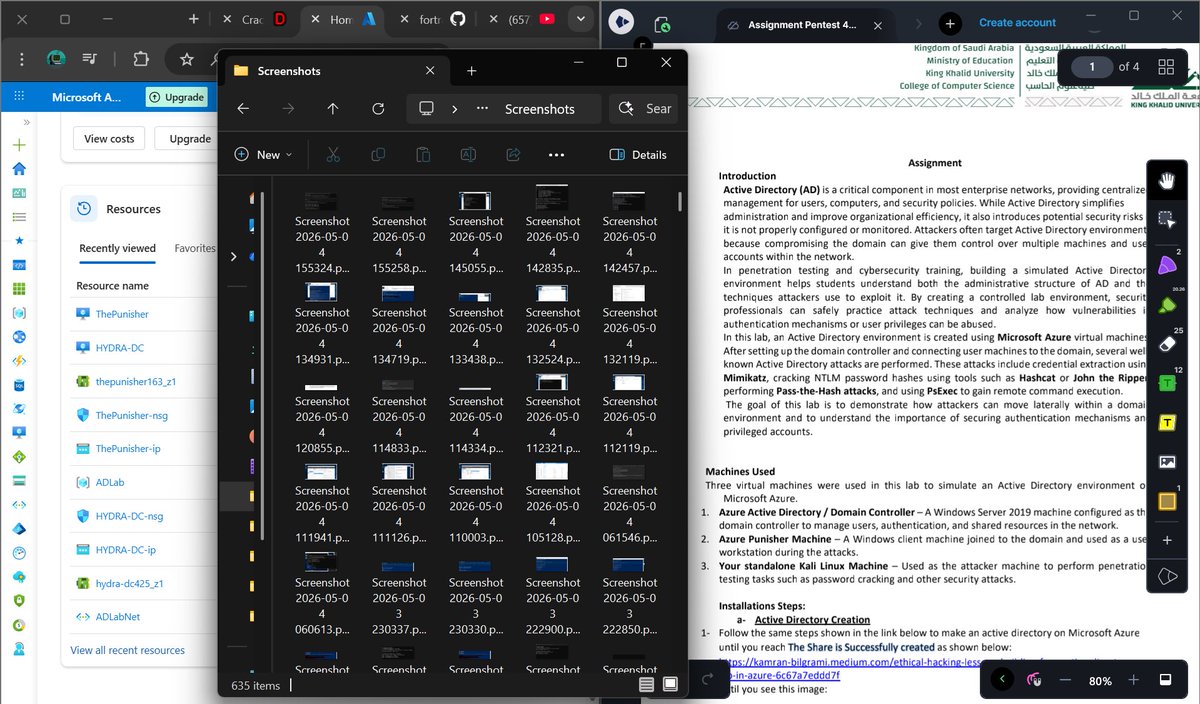Image resolution: width=1200 pixels, height=704 pixels.
Task: Click the View costs button in Azure
Action: pos(110,139)
